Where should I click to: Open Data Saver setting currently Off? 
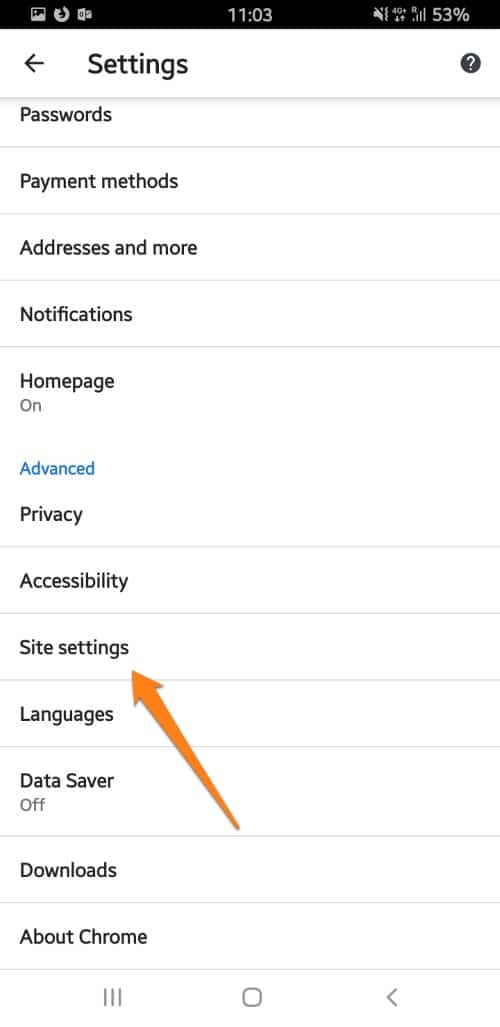pos(250,791)
